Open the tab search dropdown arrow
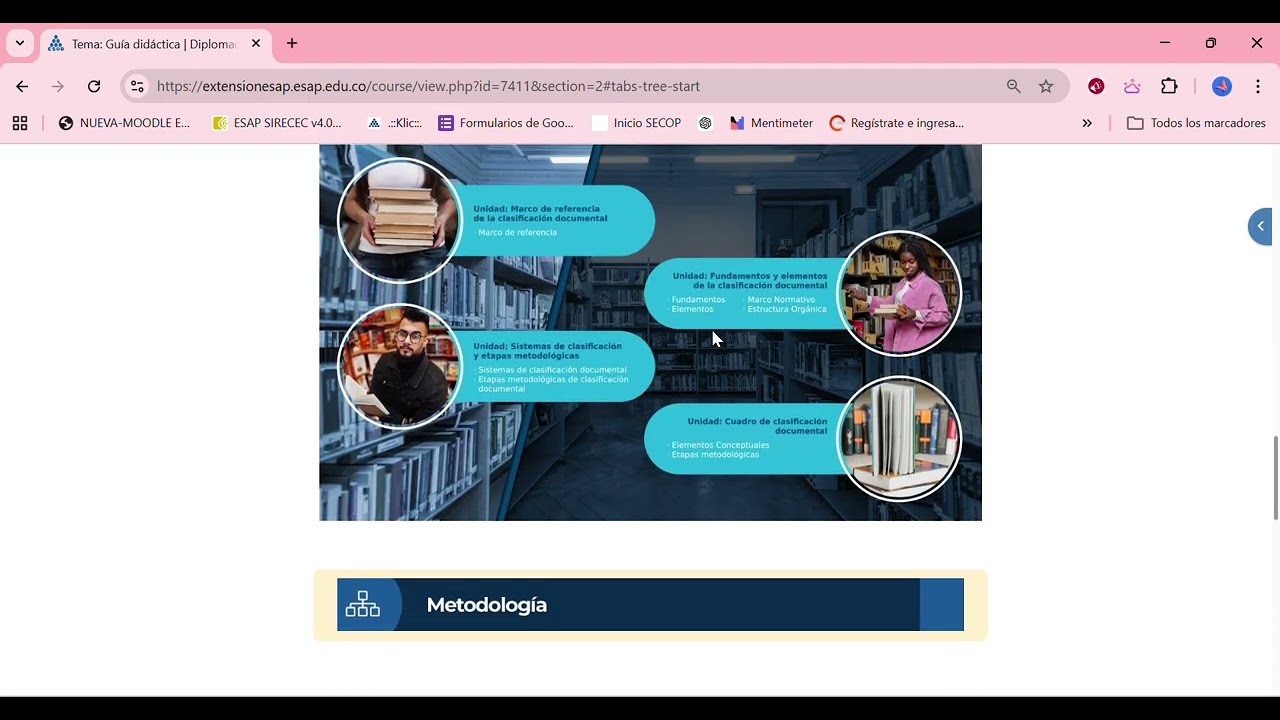1280x720 pixels. tap(20, 44)
